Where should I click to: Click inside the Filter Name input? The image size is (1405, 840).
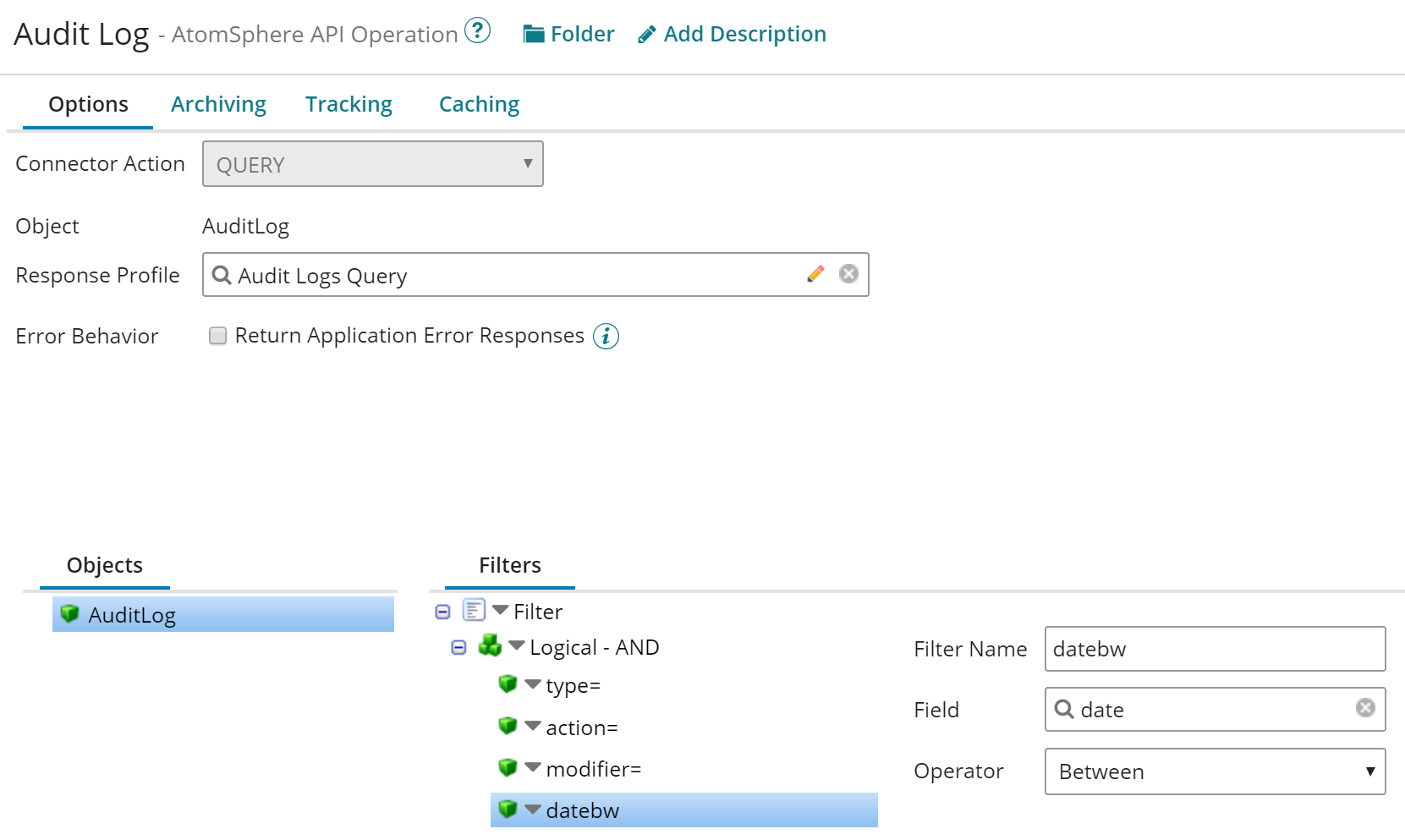tap(1214, 649)
